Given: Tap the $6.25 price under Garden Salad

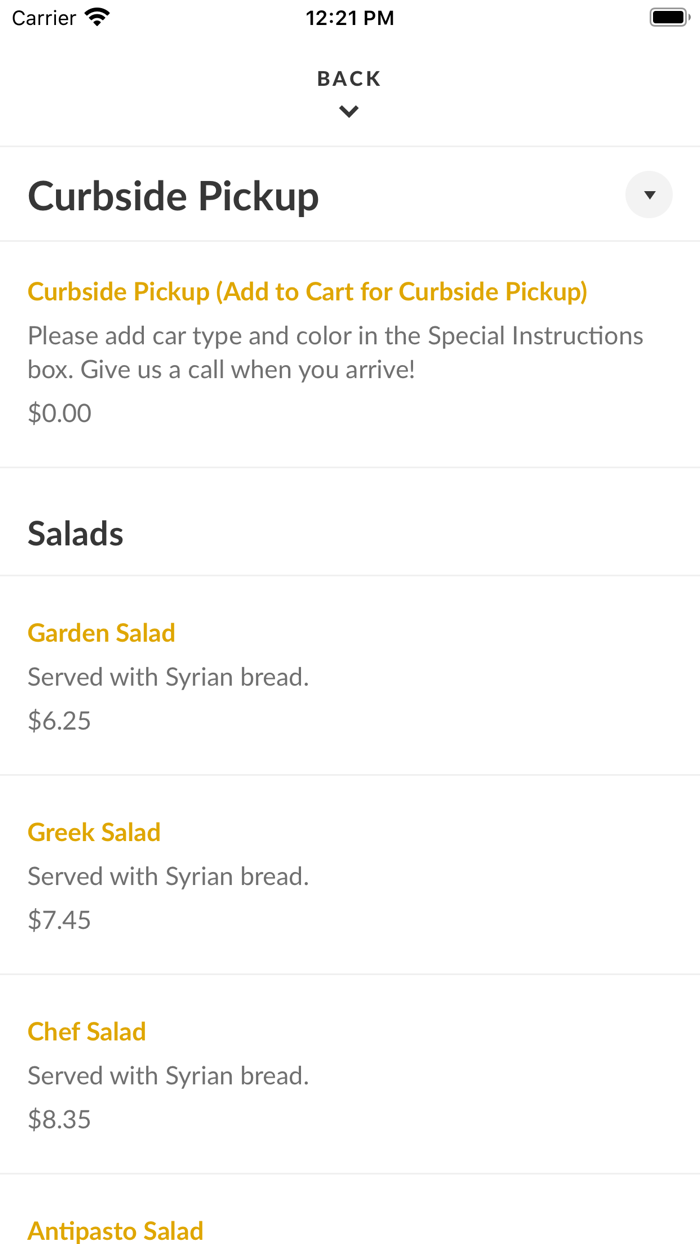Looking at the screenshot, I should point(59,720).
